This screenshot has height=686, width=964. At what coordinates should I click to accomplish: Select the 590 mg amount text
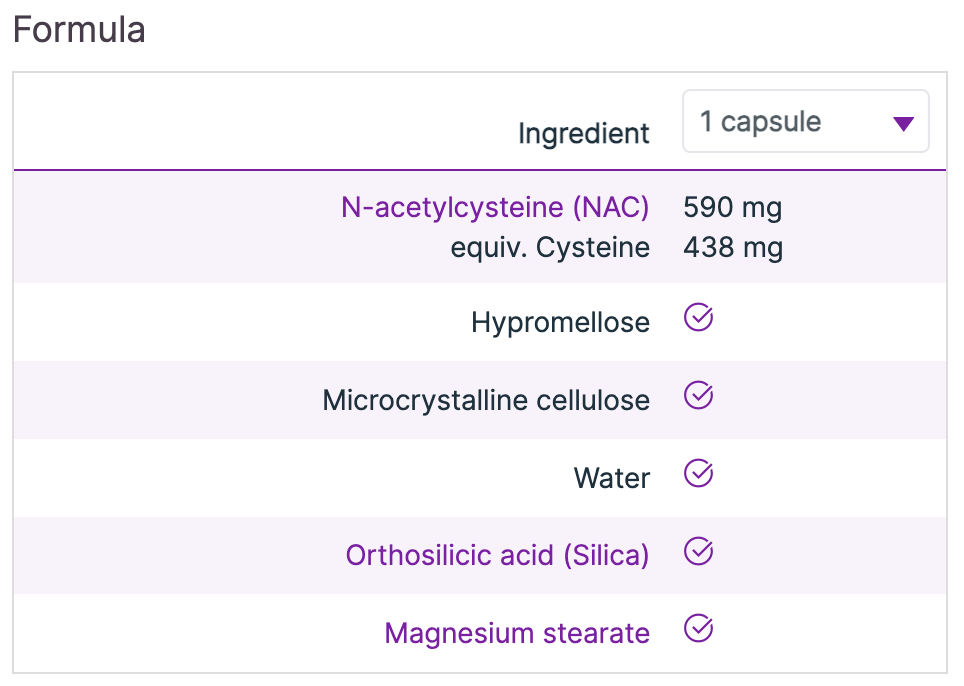[x=732, y=208]
